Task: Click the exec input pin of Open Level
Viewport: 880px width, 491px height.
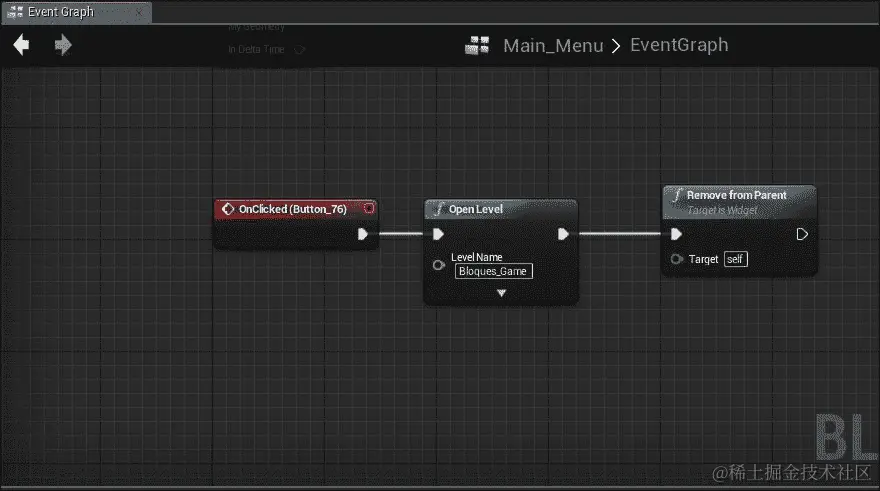Action: pos(438,234)
